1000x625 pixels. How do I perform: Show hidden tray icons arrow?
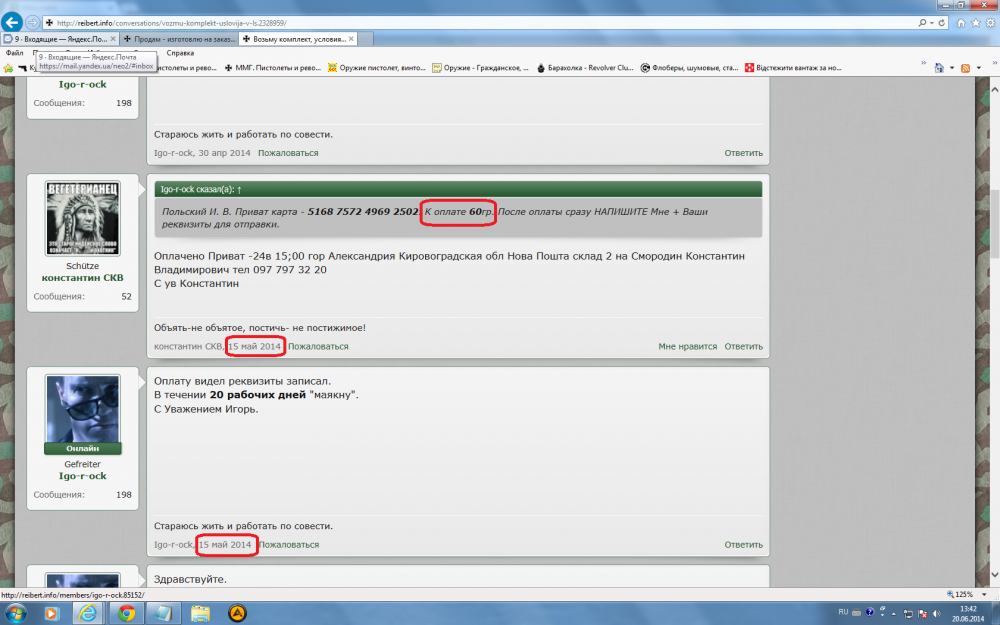pos(893,614)
